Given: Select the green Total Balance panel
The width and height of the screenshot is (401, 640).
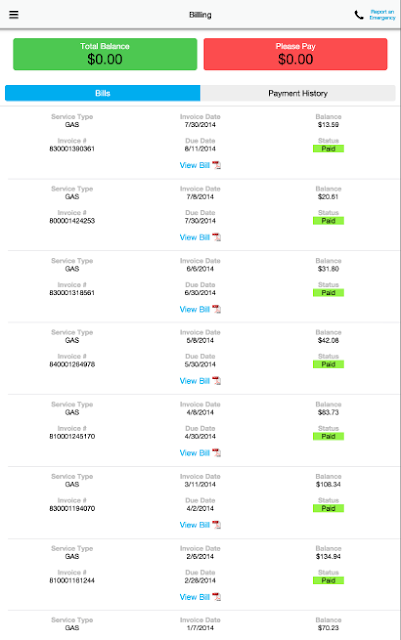Looking at the screenshot, I should point(105,54).
